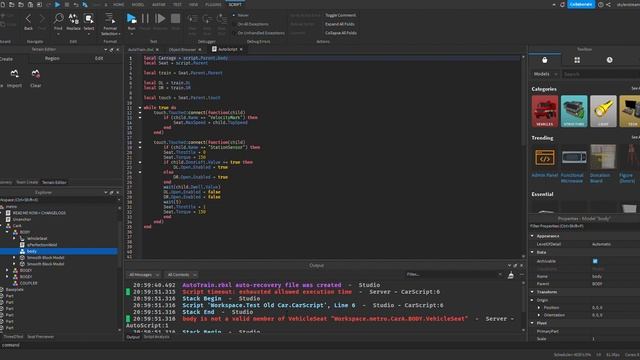The image size is (640, 360).
Task: Open the All Contexts output filter dropdown
Action: (x=182, y=275)
